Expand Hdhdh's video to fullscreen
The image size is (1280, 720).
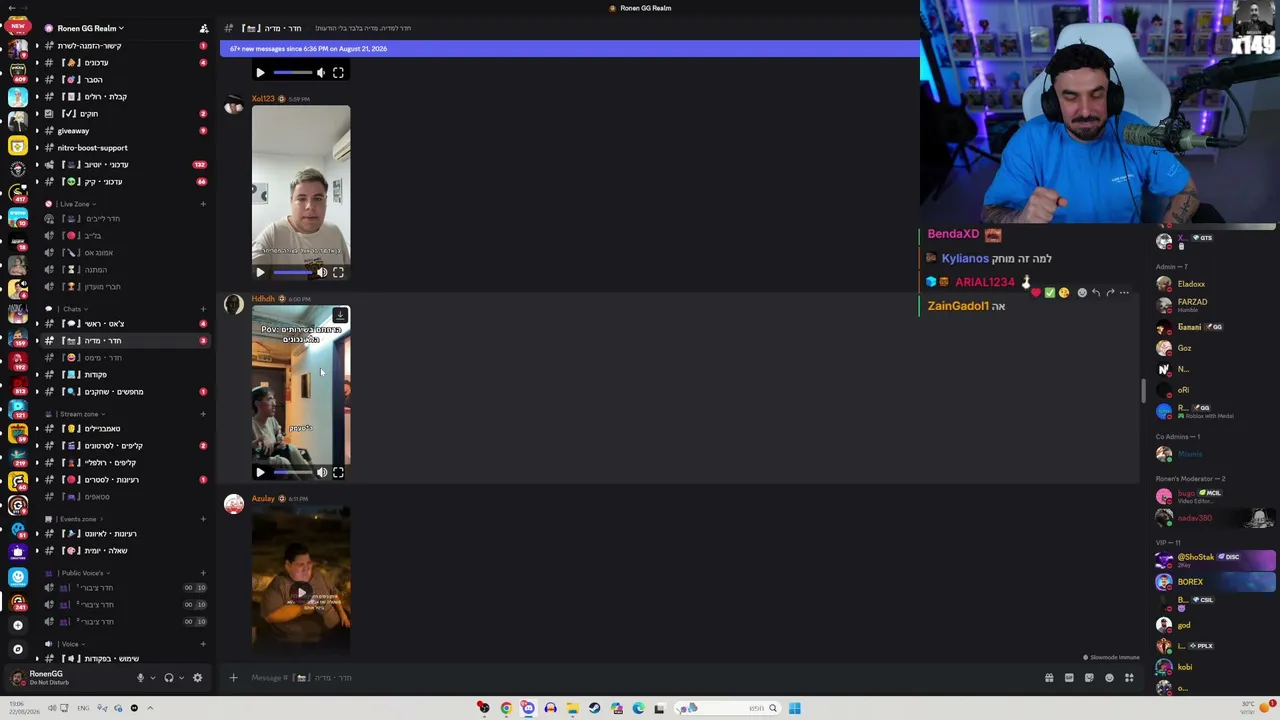click(338, 472)
